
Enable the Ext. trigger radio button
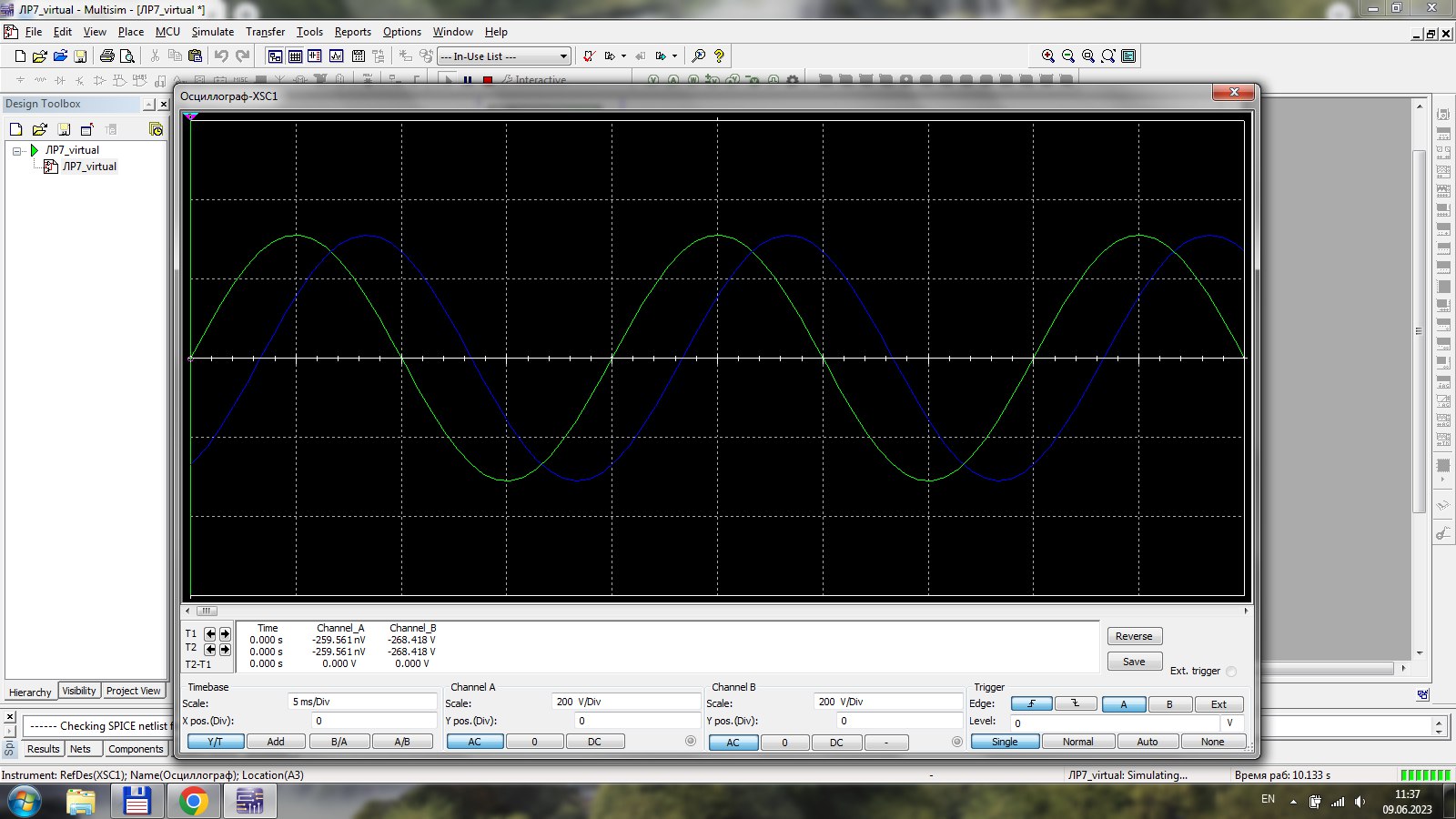click(1231, 672)
